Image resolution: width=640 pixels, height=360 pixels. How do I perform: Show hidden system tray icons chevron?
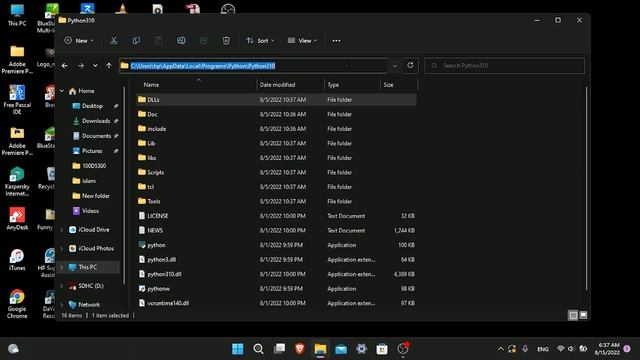tap(500, 349)
